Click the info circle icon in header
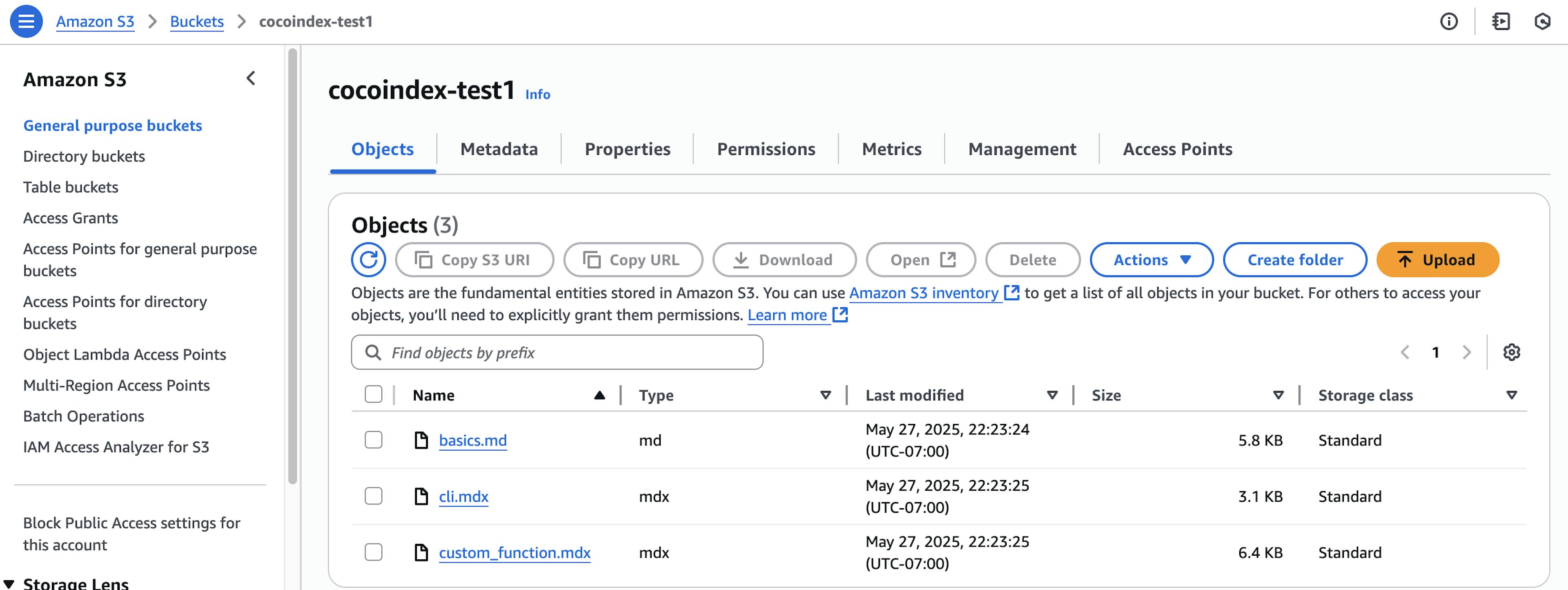The height and width of the screenshot is (590, 1568). (1449, 22)
